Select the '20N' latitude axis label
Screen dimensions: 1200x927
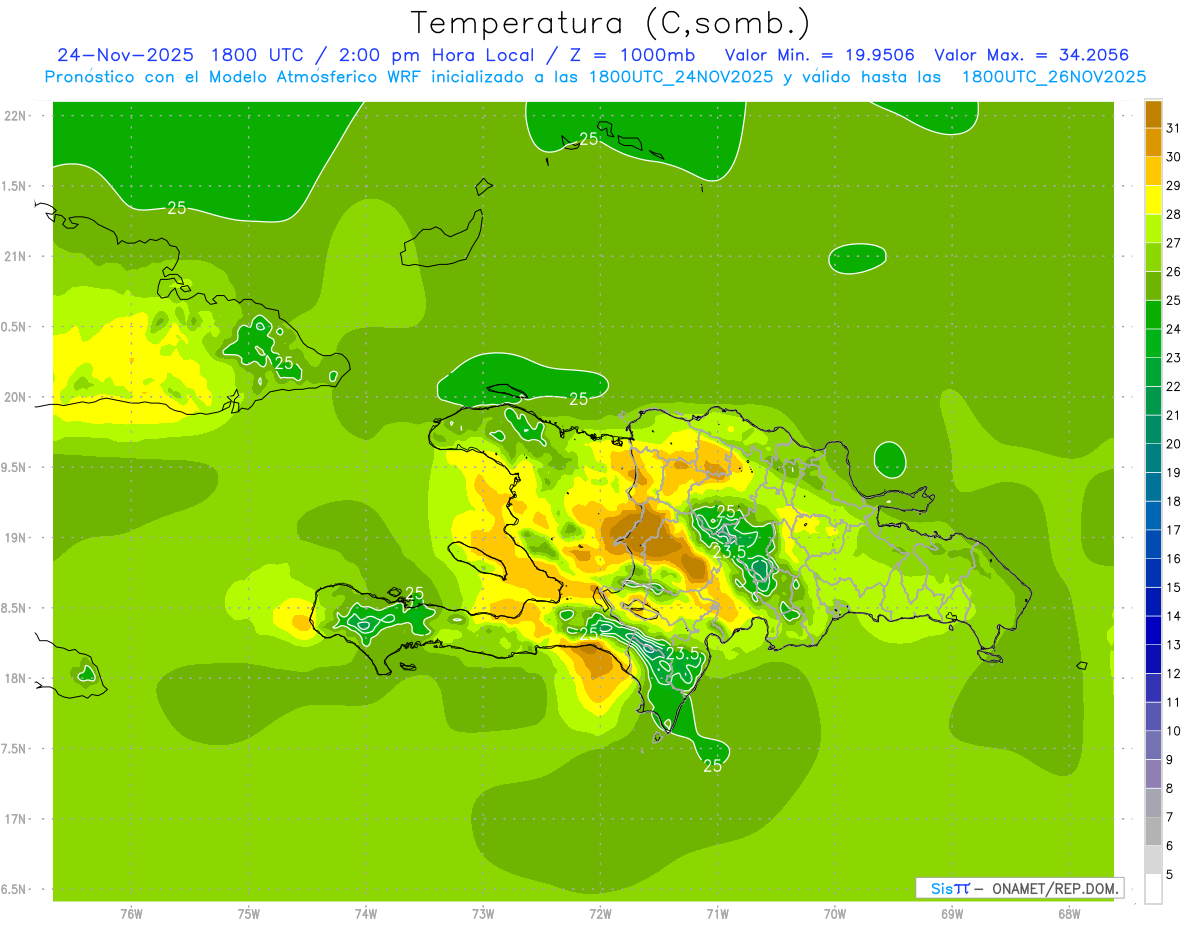pyautogui.click(x=16, y=397)
